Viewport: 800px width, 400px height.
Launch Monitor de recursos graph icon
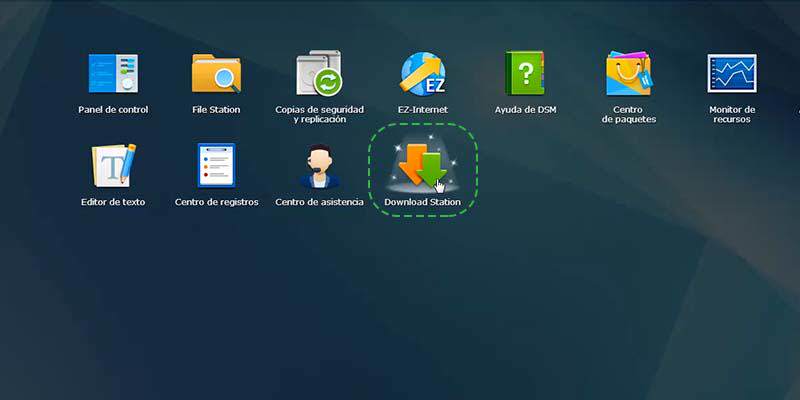click(x=732, y=73)
